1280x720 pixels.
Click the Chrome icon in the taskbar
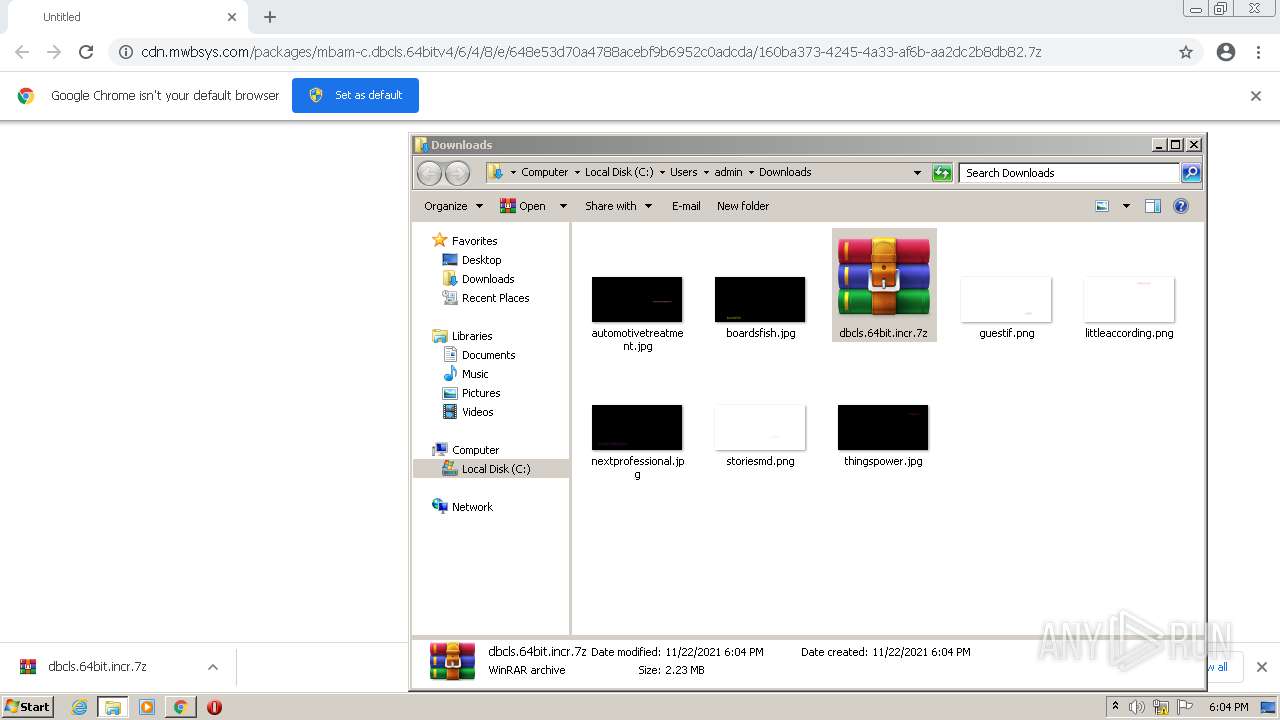tap(180, 707)
